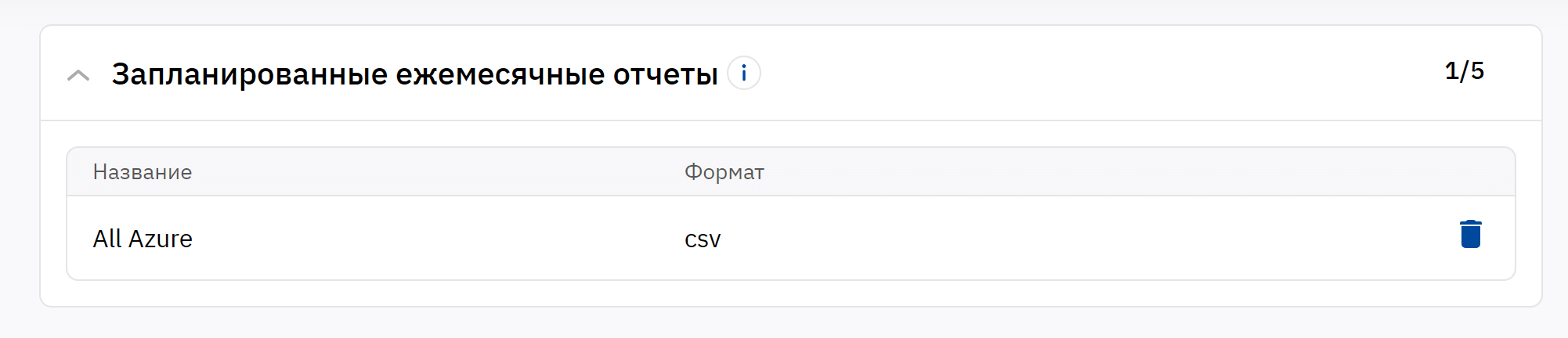1568x338 pixels.
Task: Delete the All Azure scheduled report
Action: coord(1470,235)
